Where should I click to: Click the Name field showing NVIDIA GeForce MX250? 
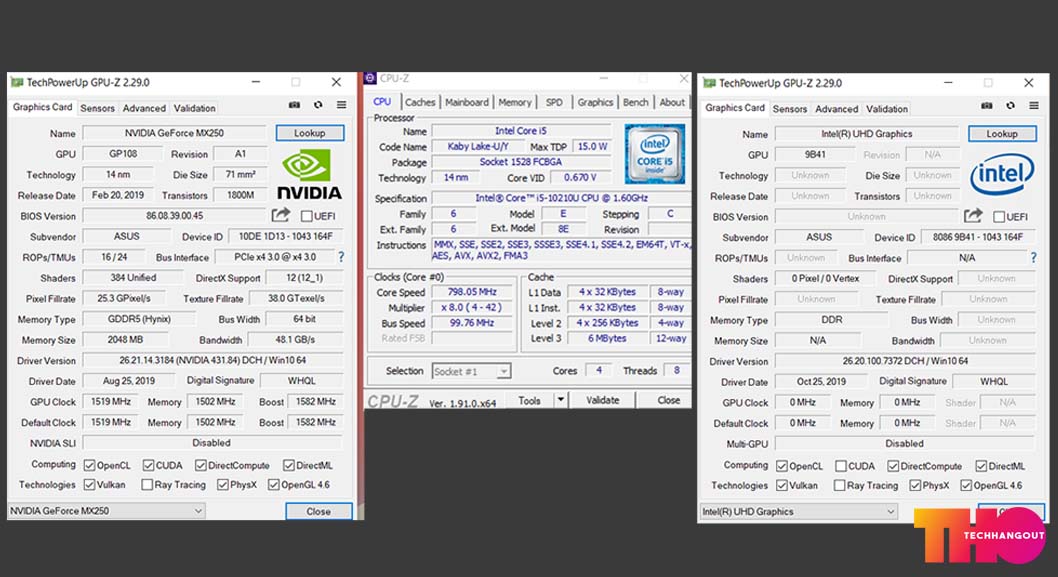point(174,133)
